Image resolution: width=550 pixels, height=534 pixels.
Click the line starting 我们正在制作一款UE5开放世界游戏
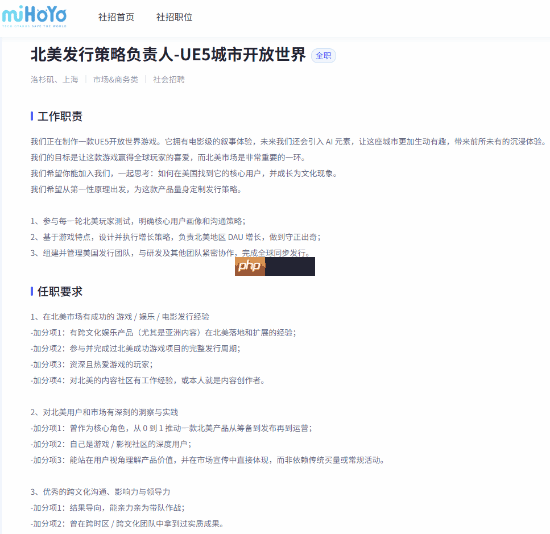point(288,142)
